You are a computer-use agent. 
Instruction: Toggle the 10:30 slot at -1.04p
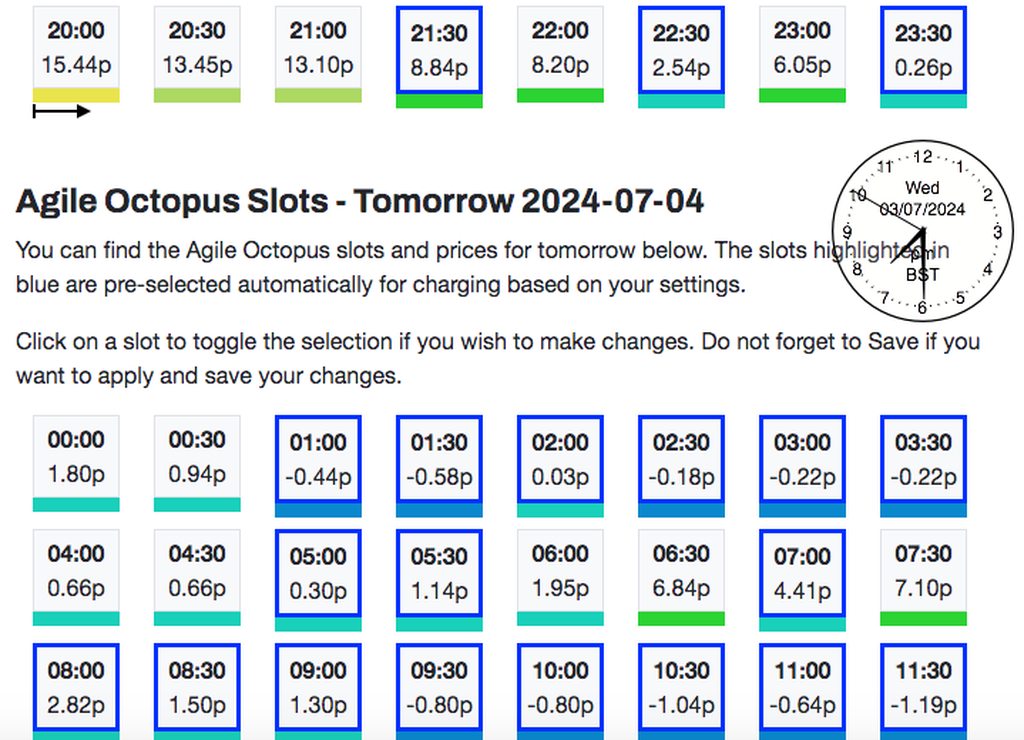[681, 687]
